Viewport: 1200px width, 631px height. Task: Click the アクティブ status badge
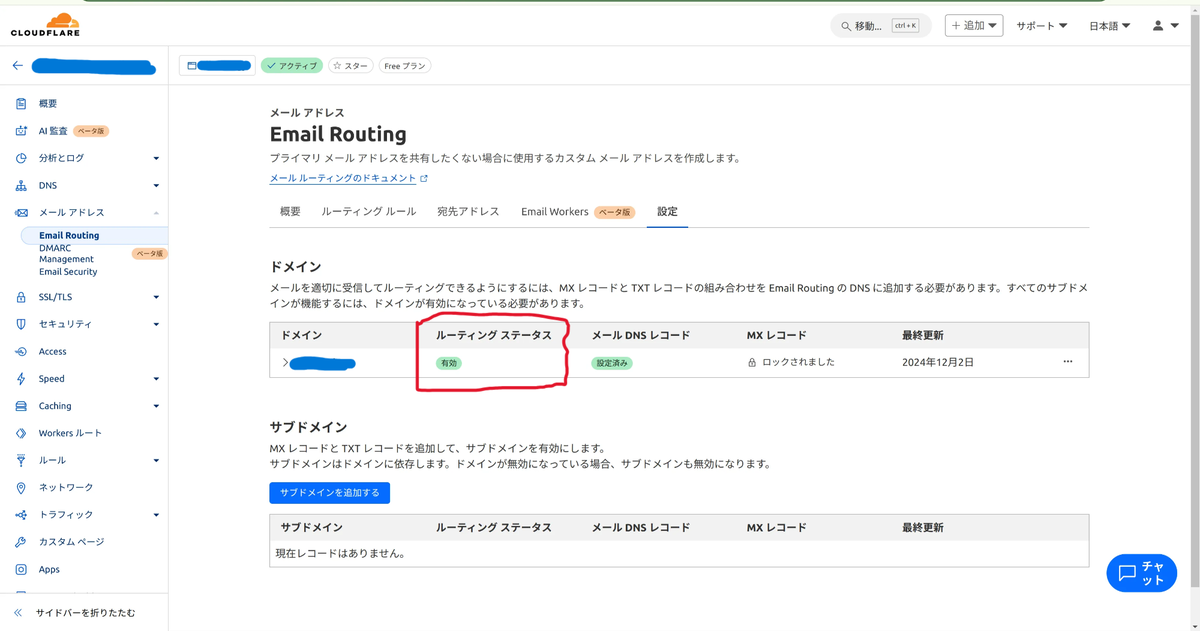pos(292,66)
